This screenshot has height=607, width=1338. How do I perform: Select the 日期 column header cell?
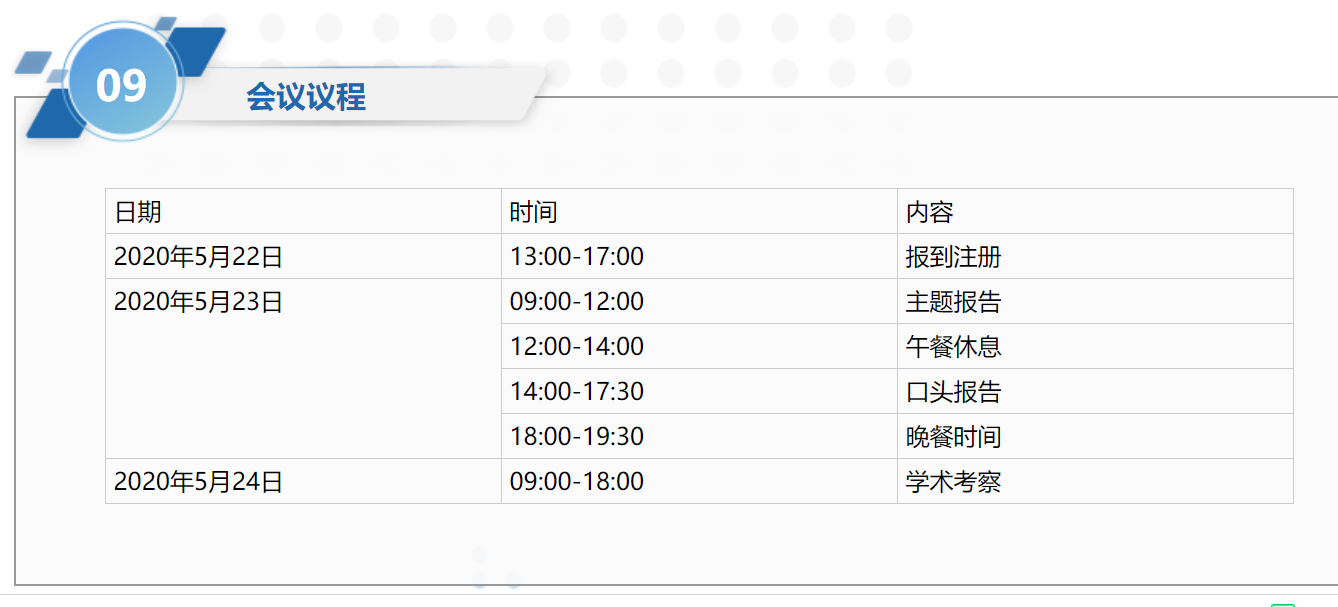point(303,211)
